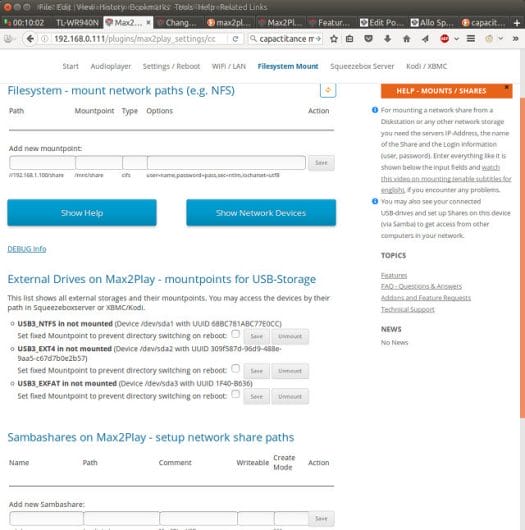Click the new mountpoint options input field
The image size is (525, 530).
click(x=226, y=163)
